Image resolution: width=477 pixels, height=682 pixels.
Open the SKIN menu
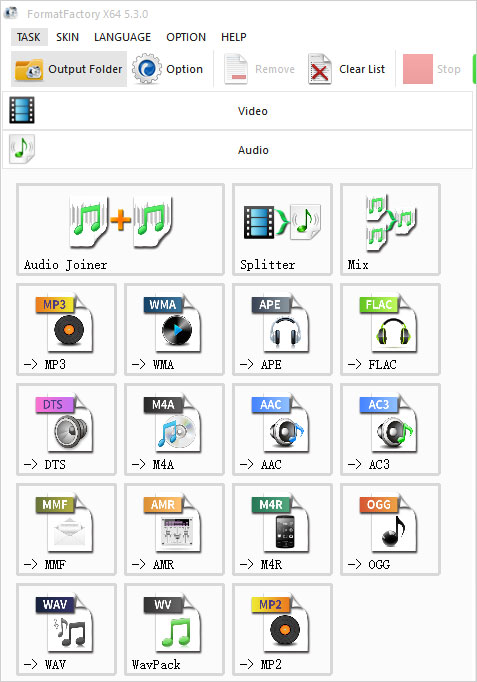[x=67, y=37]
